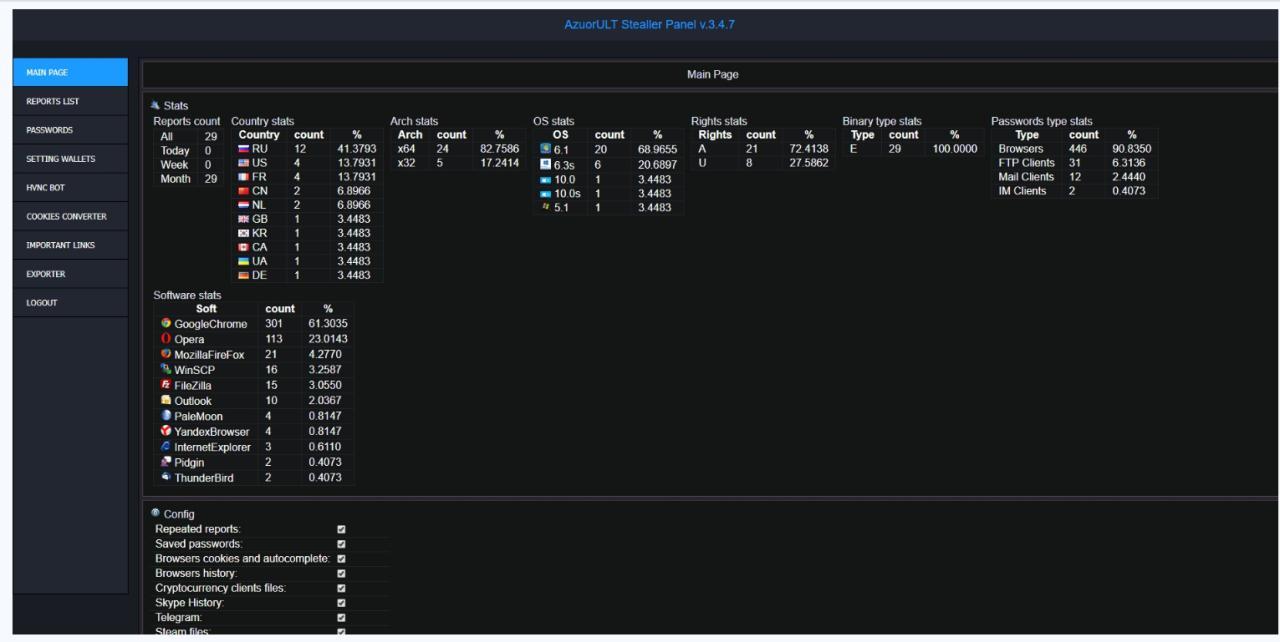Image resolution: width=1280 pixels, height=642 pixels.
Task: Click the Stats section header icon
Action: [x=155, y=105]
